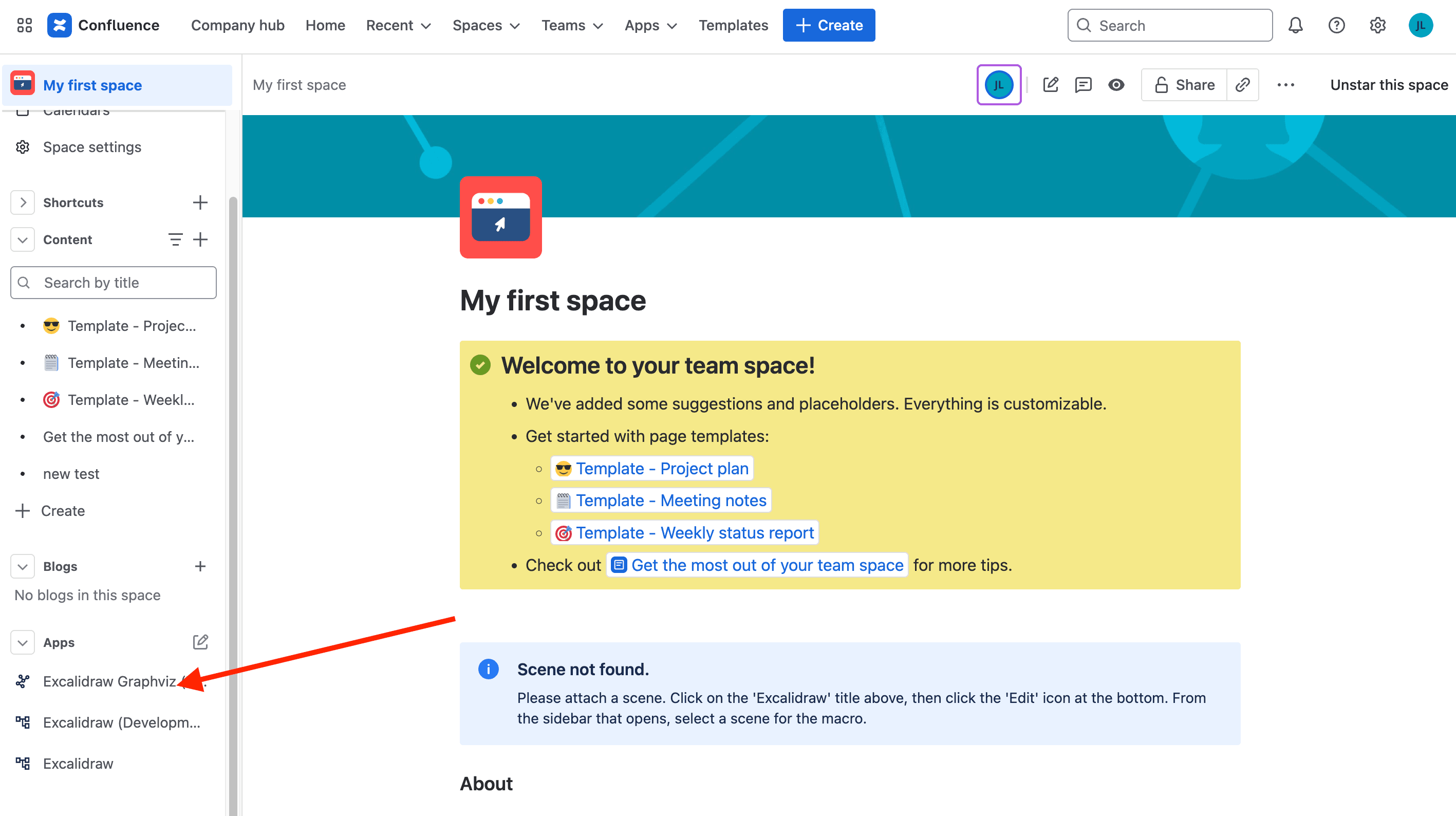Edit this page with the pencil icon
1456x816 pixels.
pyautogui.click(x=1051, y=85)
